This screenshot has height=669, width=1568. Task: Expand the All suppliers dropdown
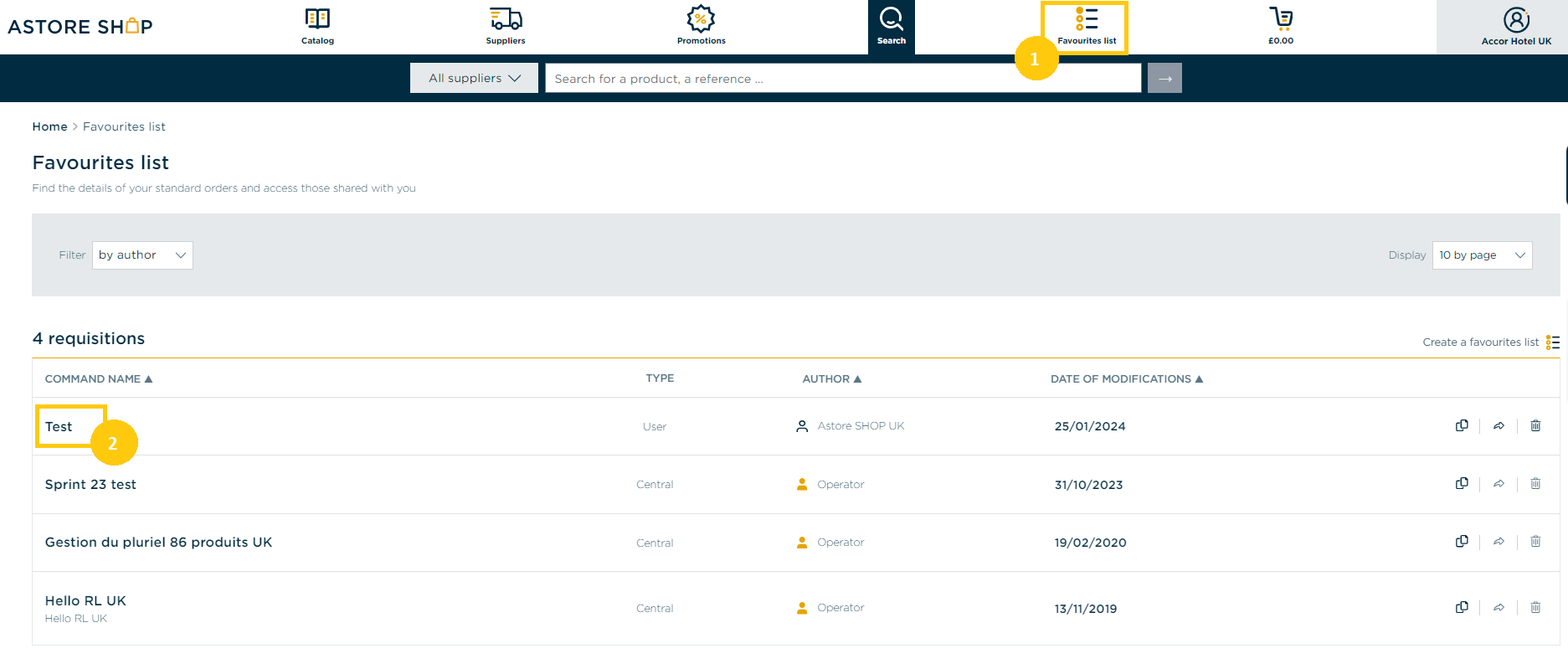[474, 78]
